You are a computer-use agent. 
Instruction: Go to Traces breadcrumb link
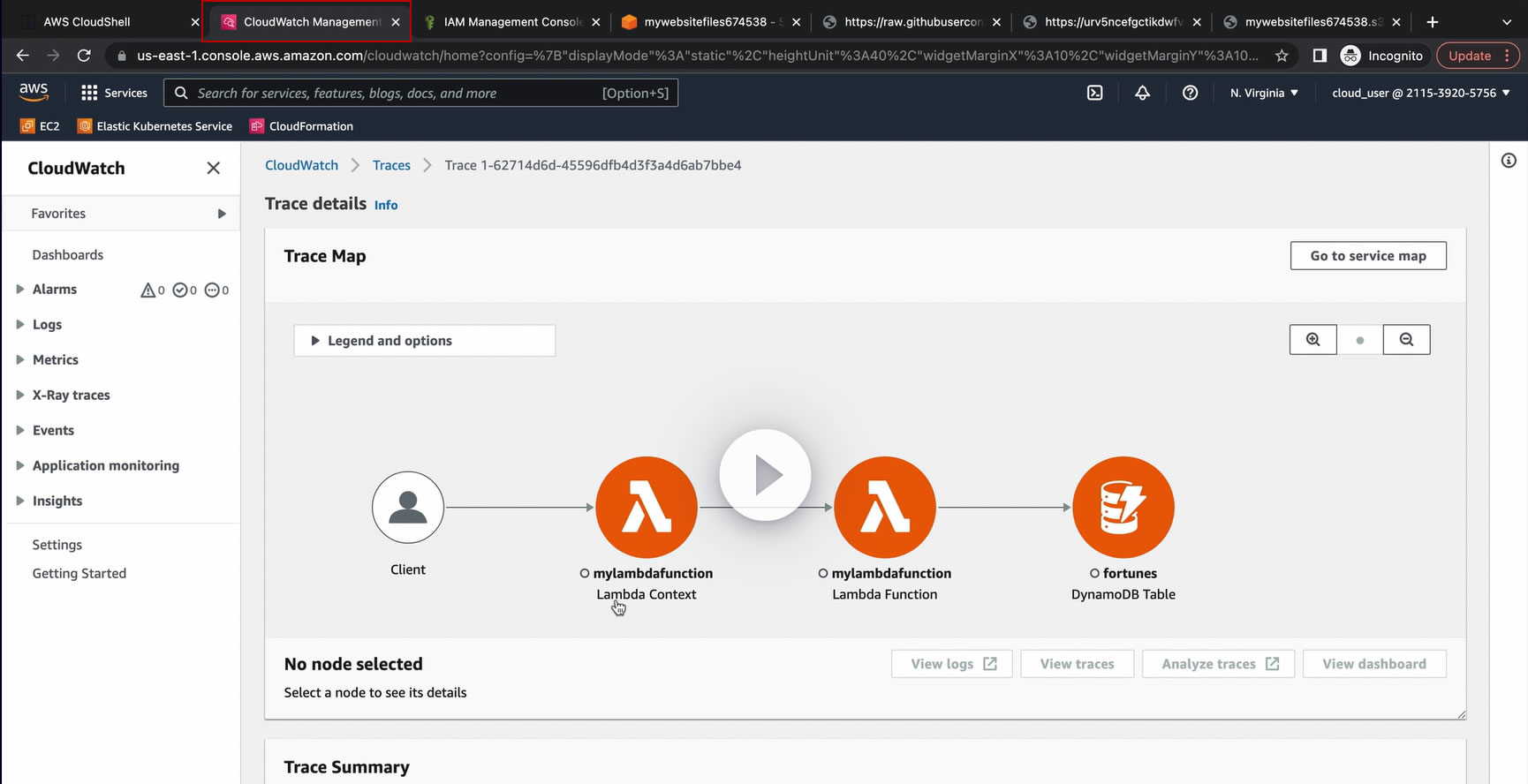click(391, 165)
